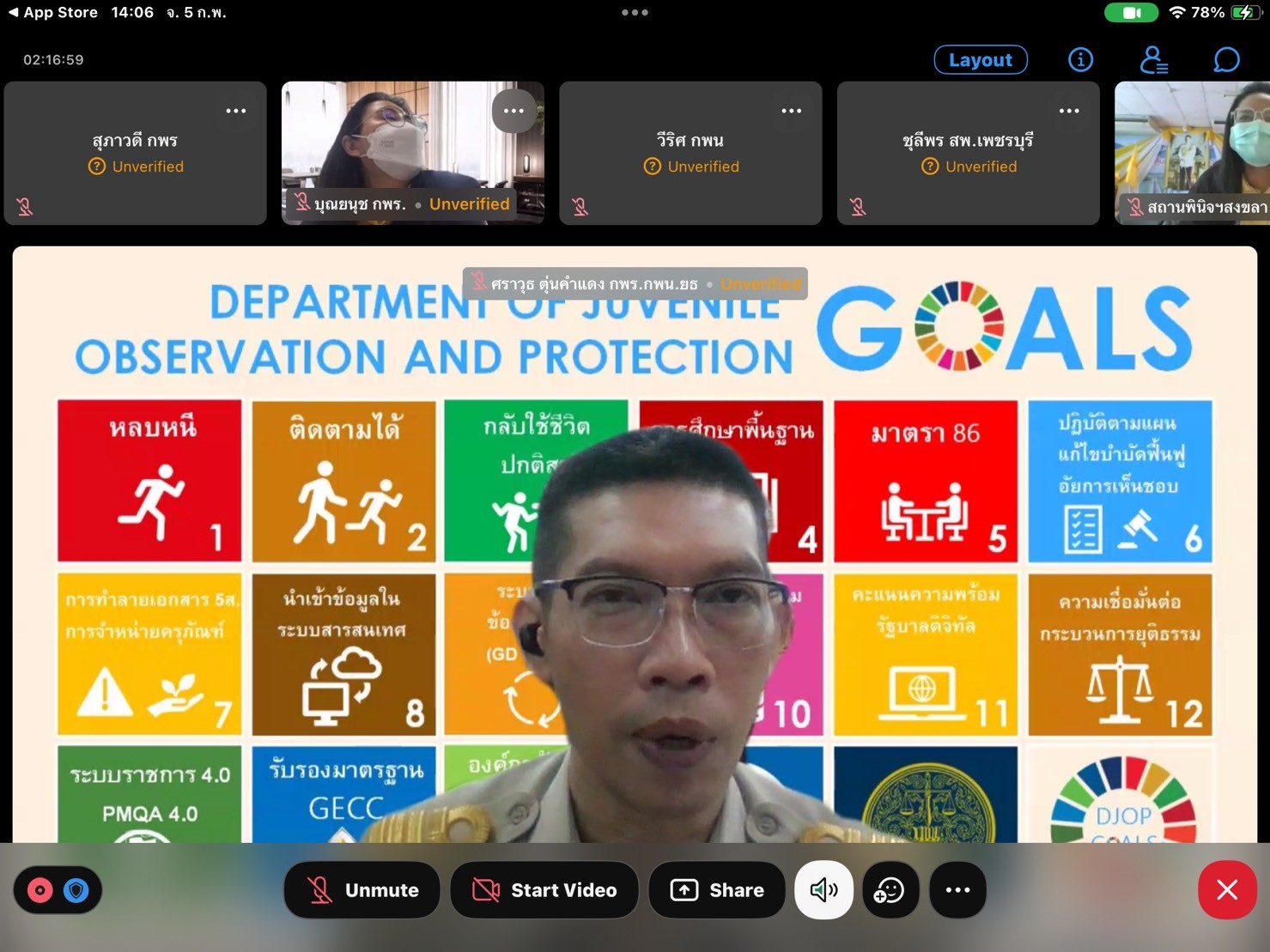1270x952 pixels.
Task: Leave the meeting with the red X
Action: 1227,889
